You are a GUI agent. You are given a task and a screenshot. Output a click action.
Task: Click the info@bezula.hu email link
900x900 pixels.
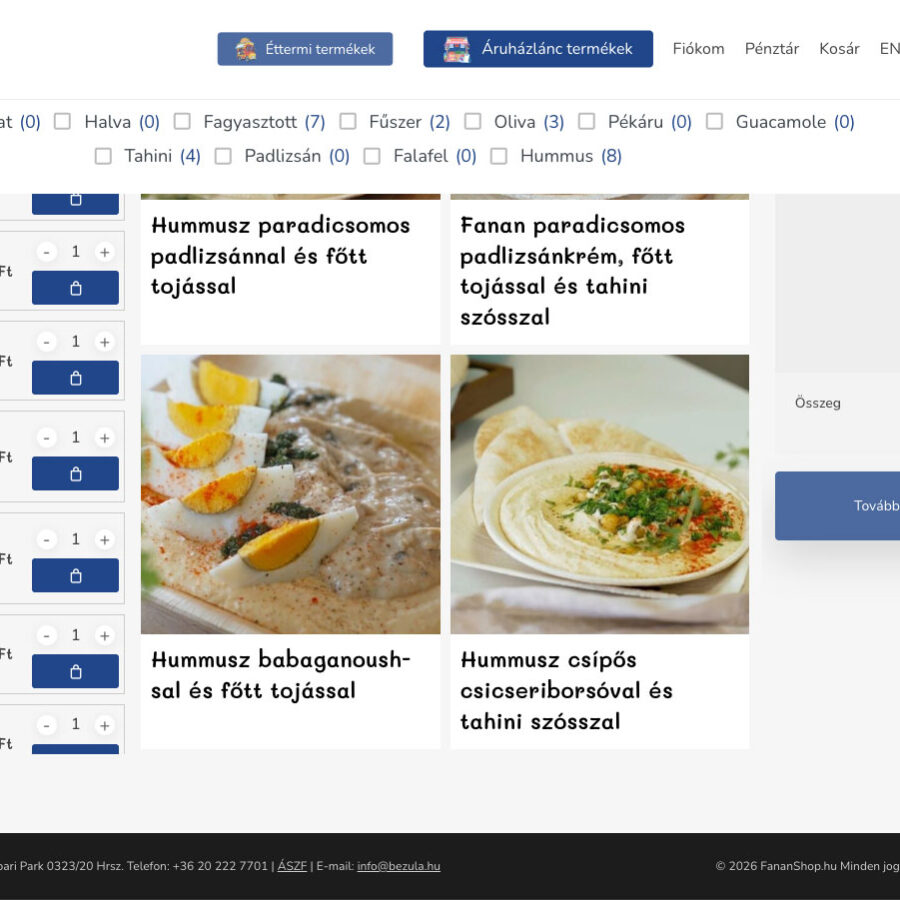pos(398,866)
